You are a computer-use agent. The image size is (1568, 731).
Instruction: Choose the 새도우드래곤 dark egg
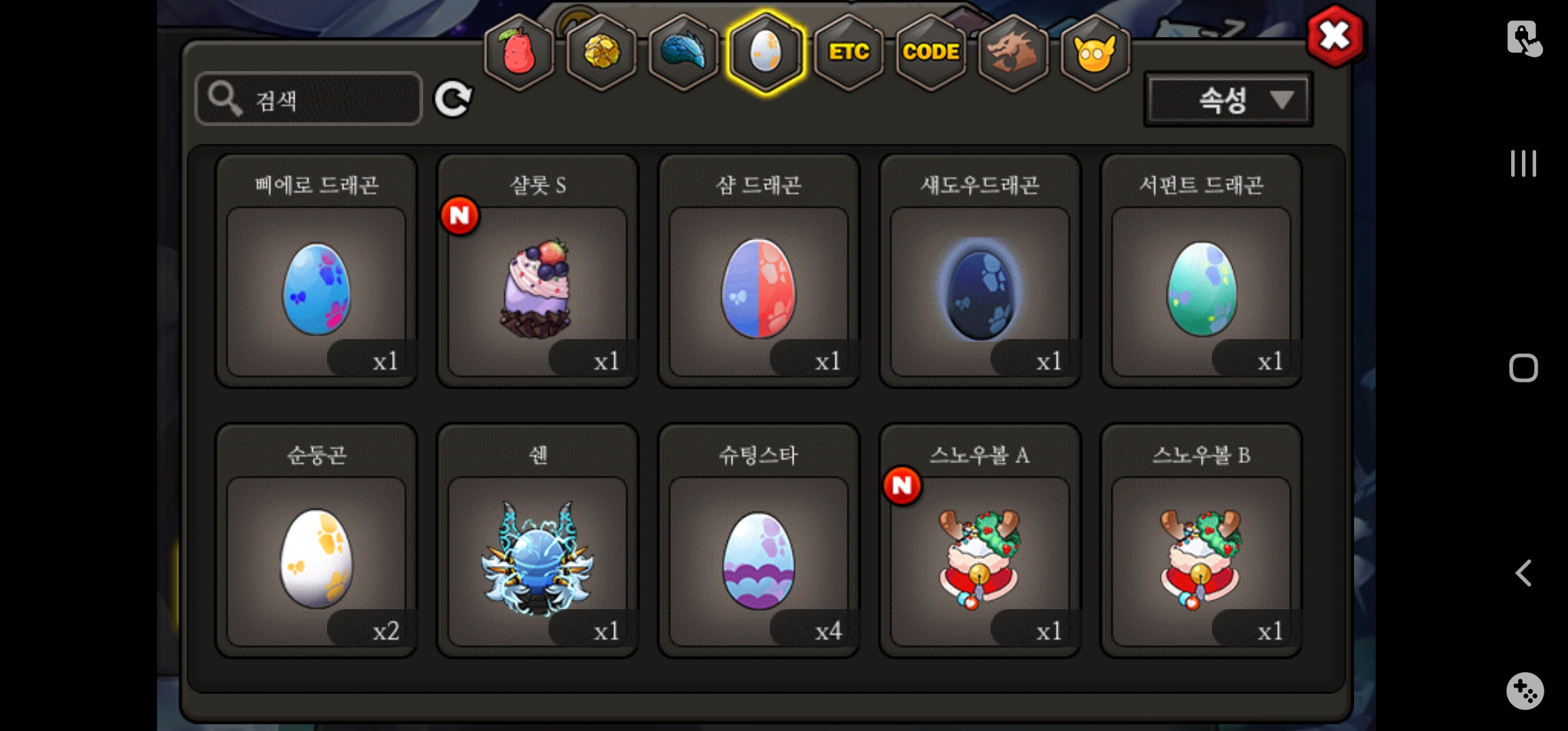click(x=980, y=271)
